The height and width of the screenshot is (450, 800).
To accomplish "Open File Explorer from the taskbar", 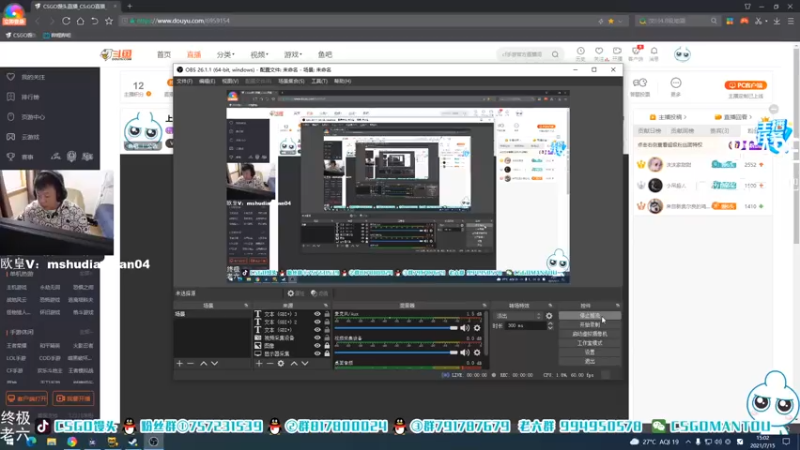I will click(52, 442).
